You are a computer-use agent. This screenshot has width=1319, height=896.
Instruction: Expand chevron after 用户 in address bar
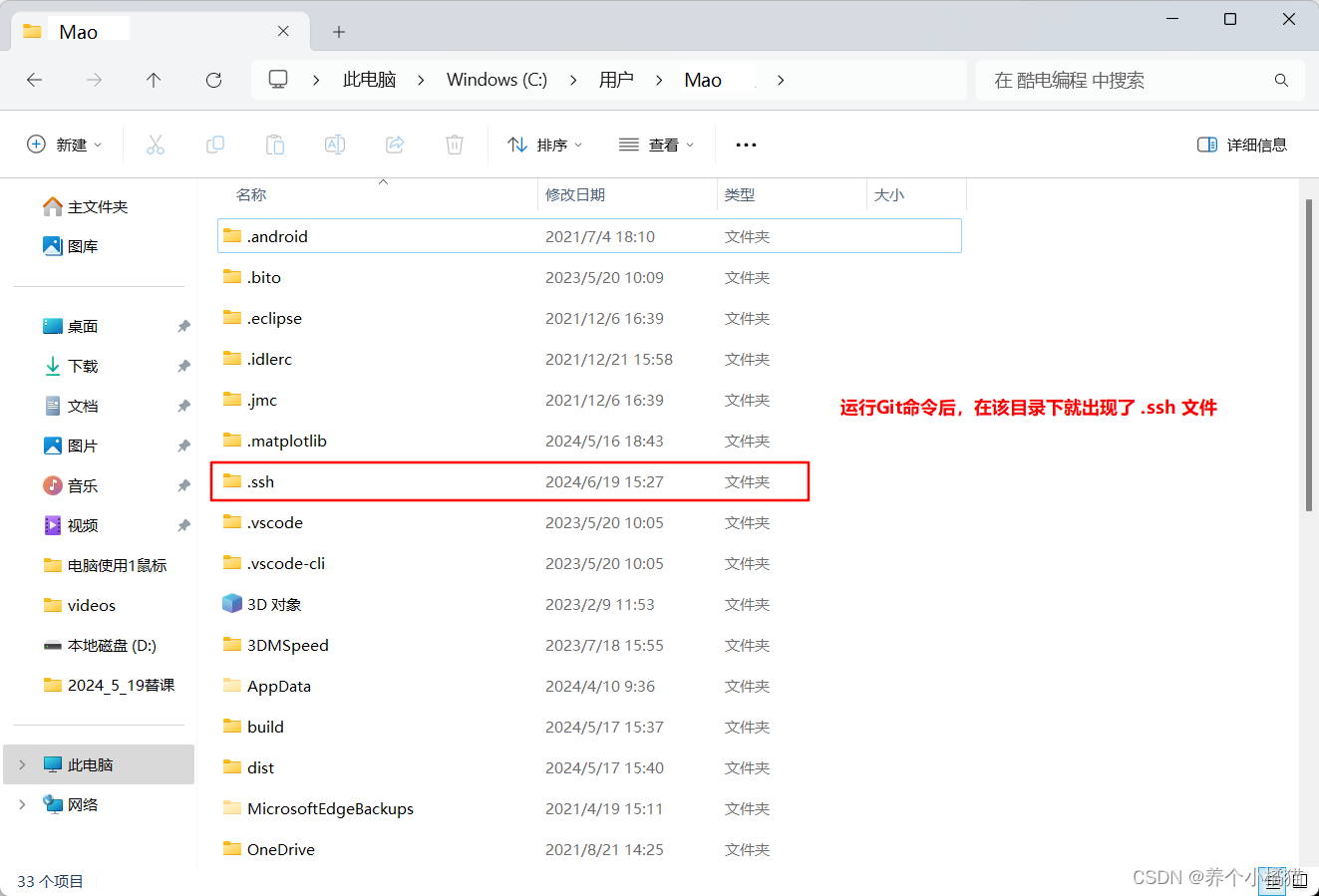659,80
